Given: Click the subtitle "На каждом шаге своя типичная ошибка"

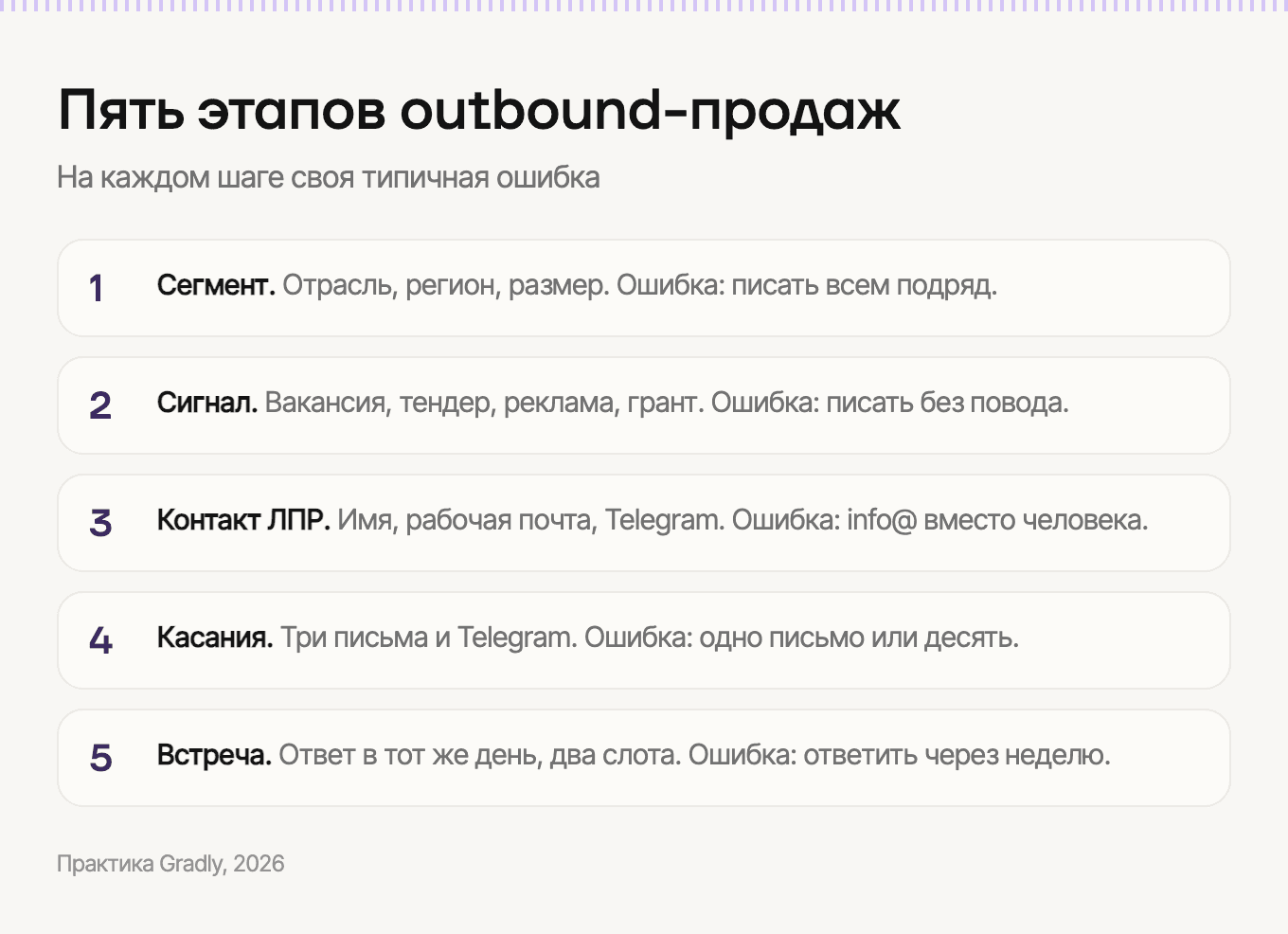Looking at the screenshot, I should coord(329,177).
